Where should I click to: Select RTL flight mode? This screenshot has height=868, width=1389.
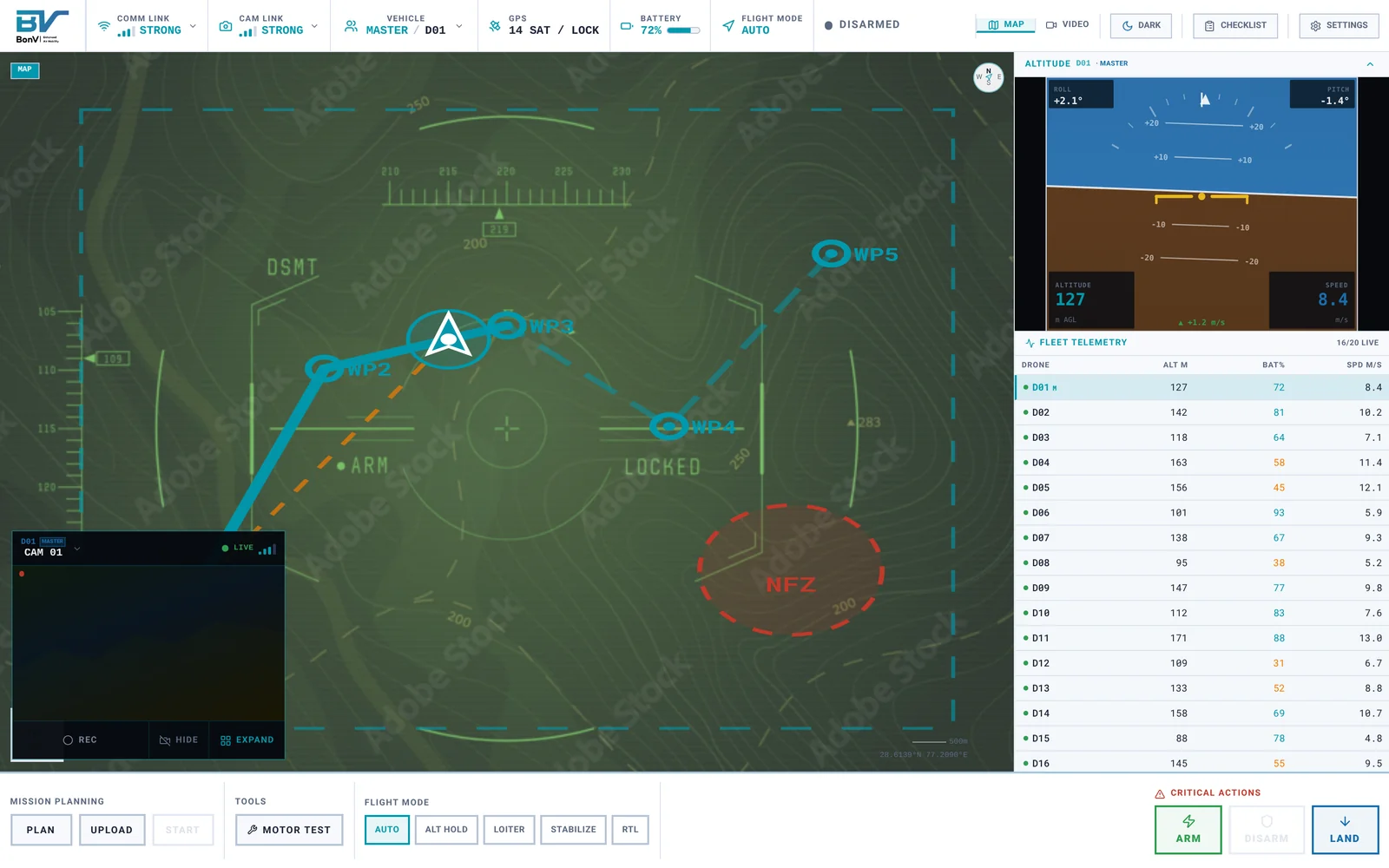[x=630, y=830]
